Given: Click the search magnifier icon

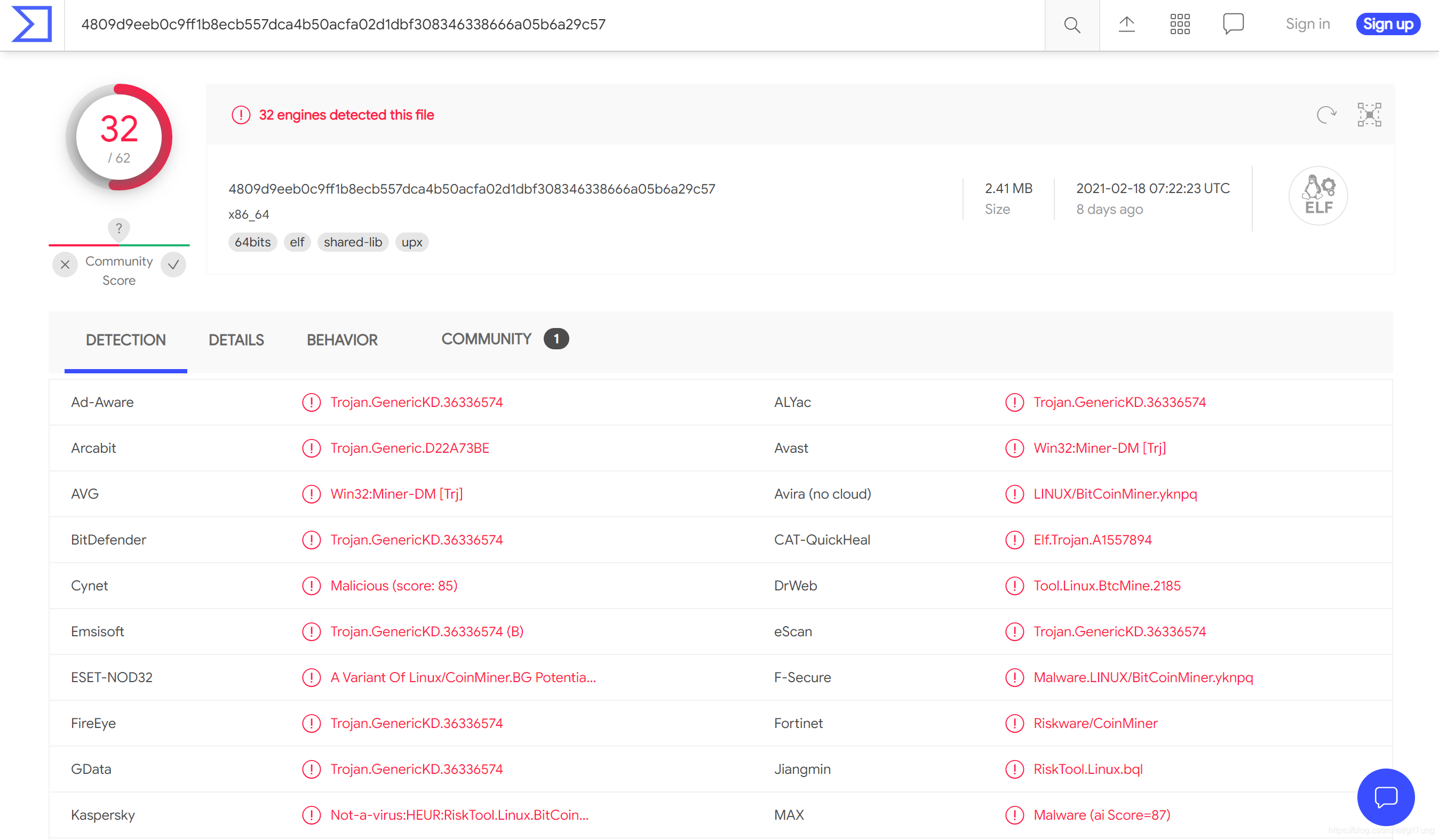Looking at the screenshot, I should 1072,25.
